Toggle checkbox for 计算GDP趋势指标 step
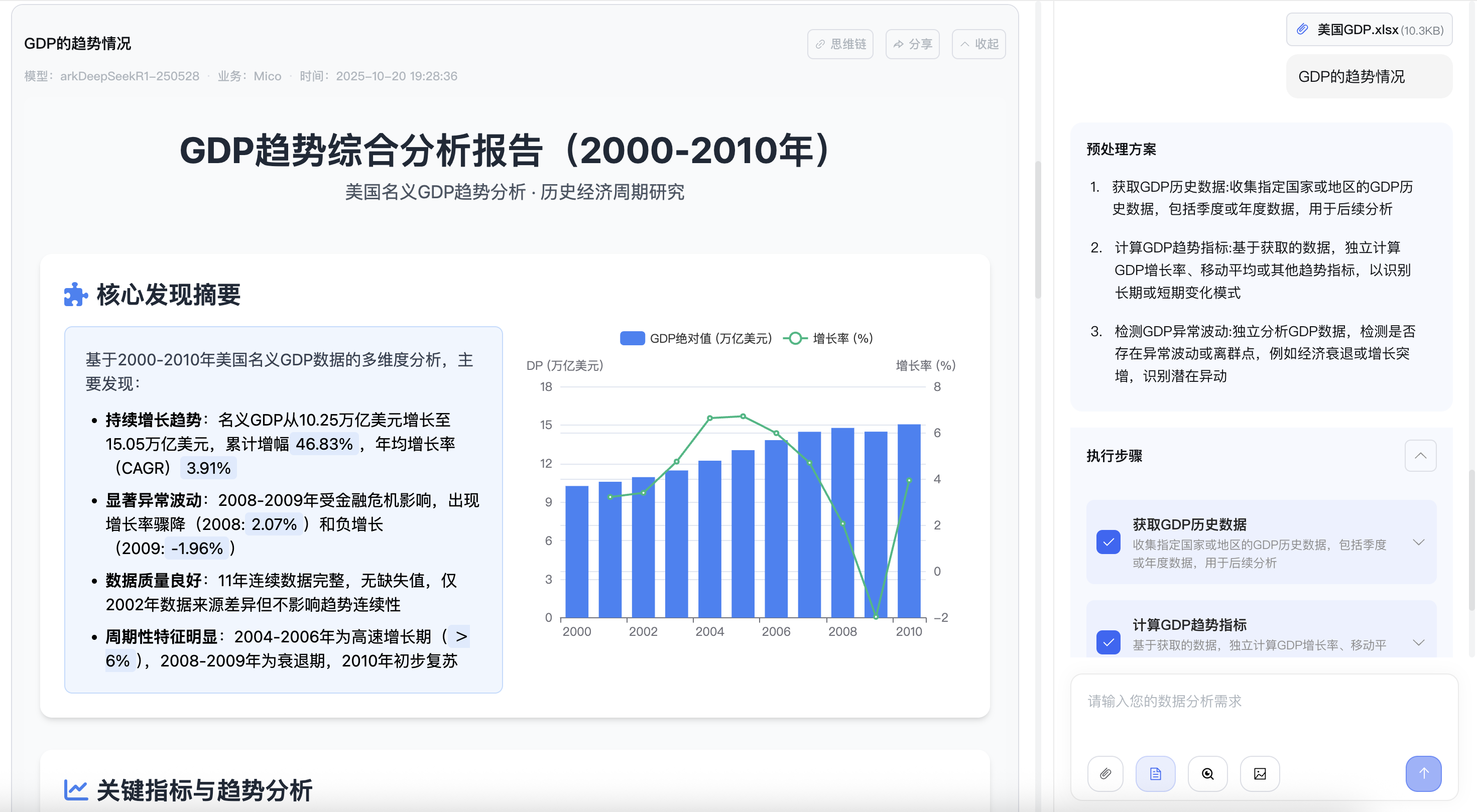 [1107, 642]
